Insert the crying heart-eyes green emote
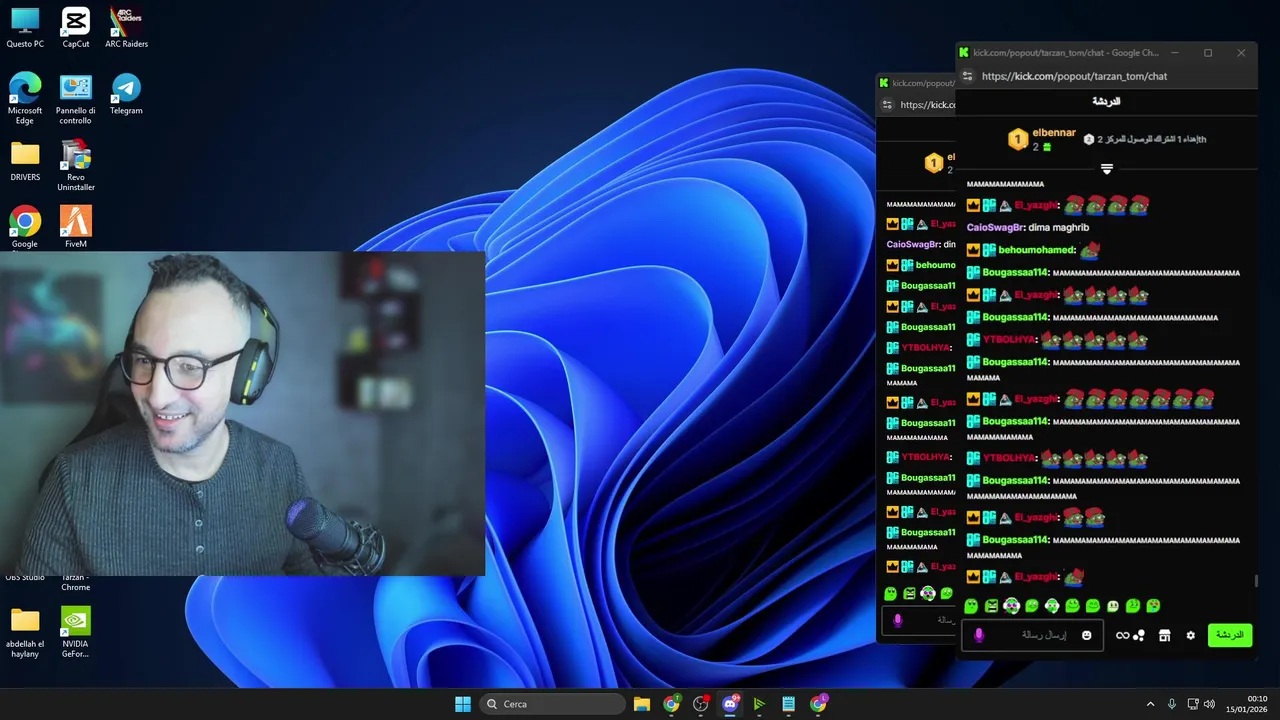Viewport: 1280px width, 720px height. [x=1153, y=606]
